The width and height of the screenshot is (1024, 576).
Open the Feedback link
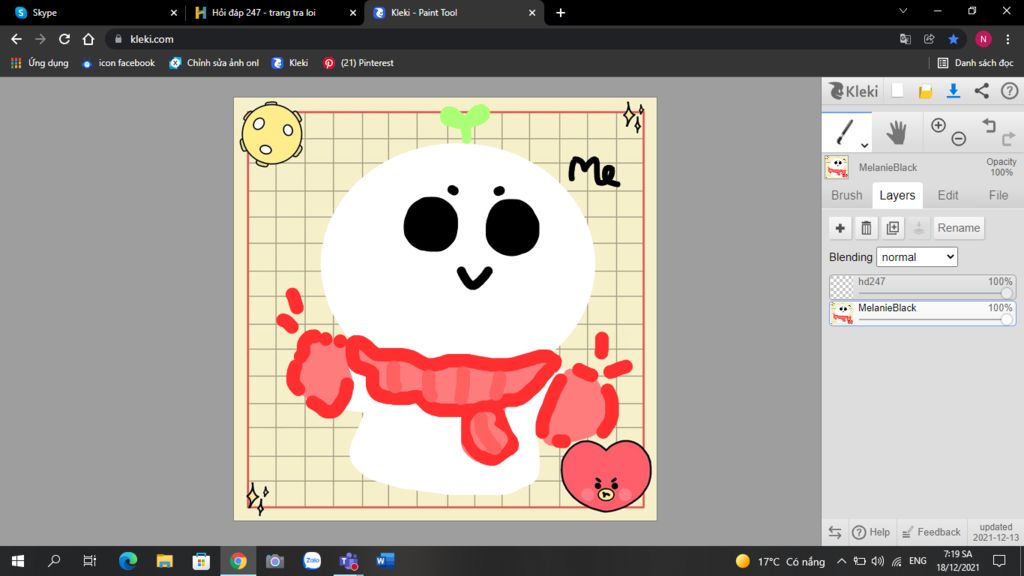931,532
